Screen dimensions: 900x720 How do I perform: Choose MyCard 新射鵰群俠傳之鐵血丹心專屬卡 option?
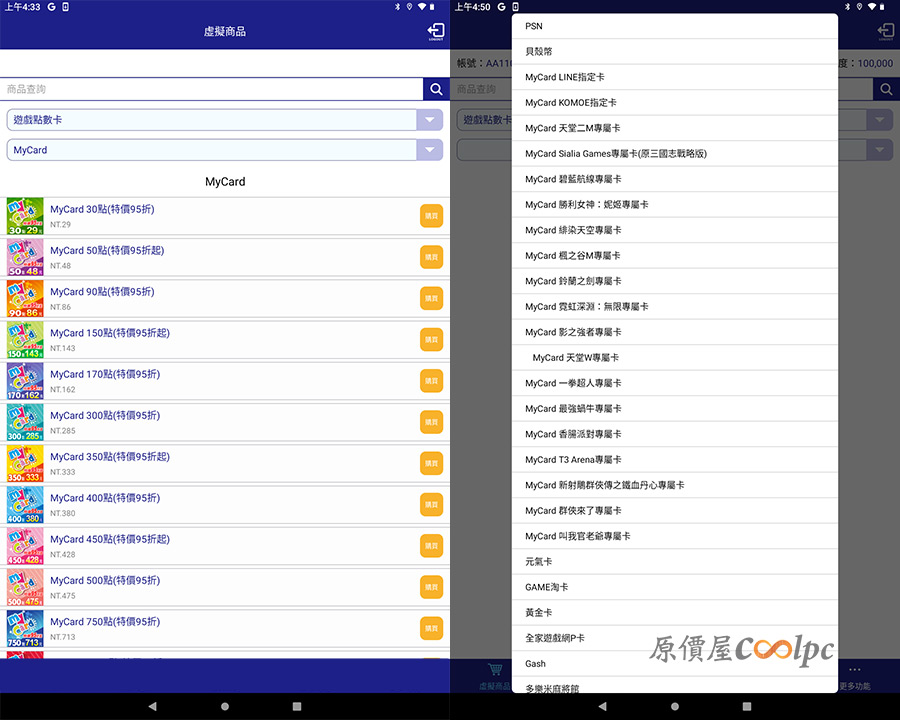(674, 485)
